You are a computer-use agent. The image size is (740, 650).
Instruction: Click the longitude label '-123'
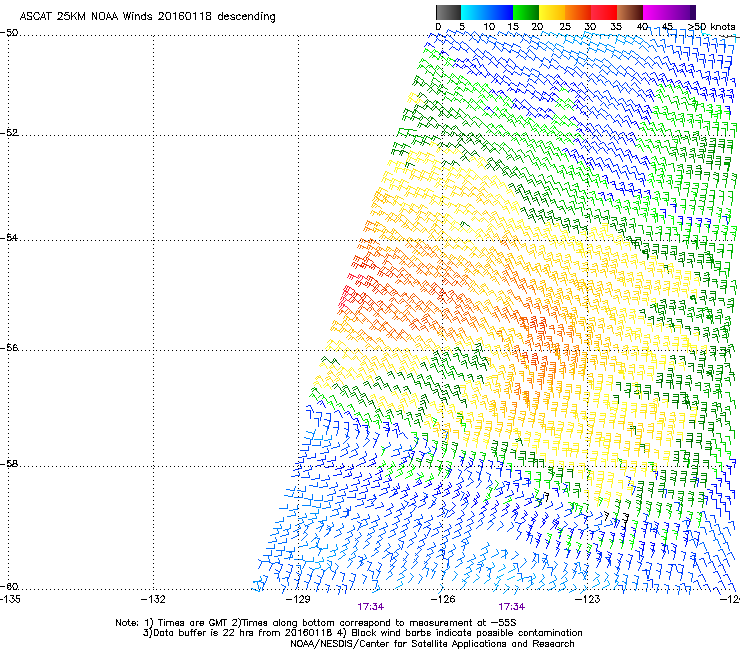click(588, 599)
